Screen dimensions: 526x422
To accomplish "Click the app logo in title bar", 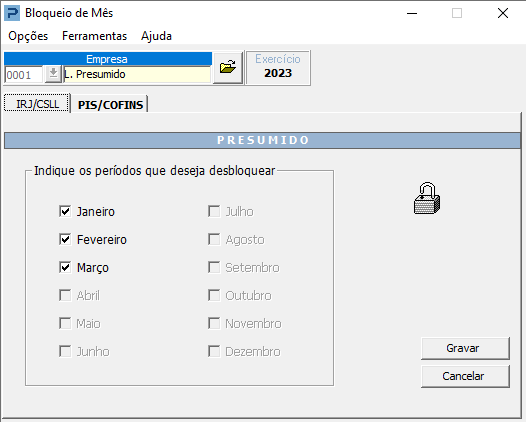I will point(12,13).
